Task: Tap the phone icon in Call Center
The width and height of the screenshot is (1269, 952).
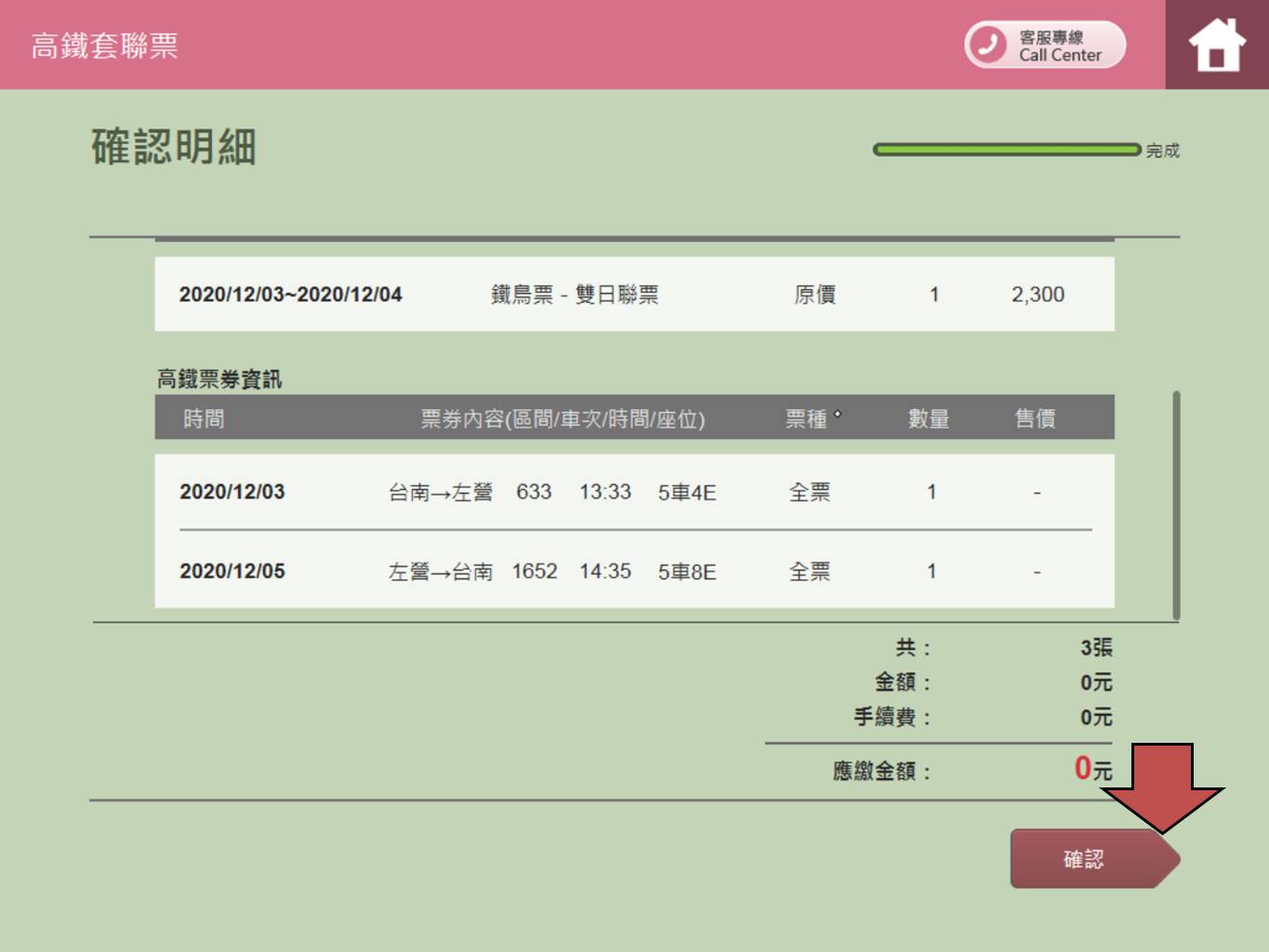Action: (x=987, y=45)
